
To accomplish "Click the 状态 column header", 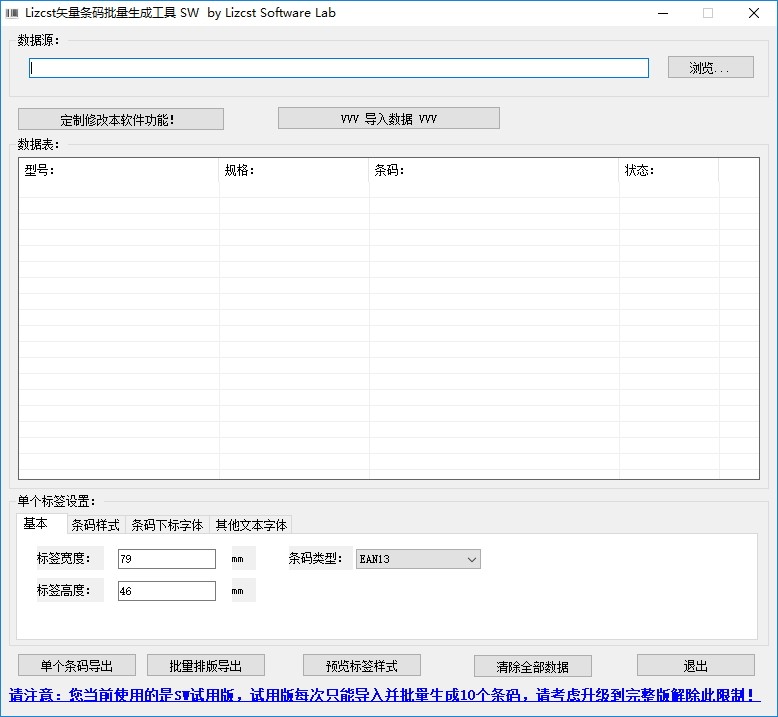I will [x=668, y=170].
